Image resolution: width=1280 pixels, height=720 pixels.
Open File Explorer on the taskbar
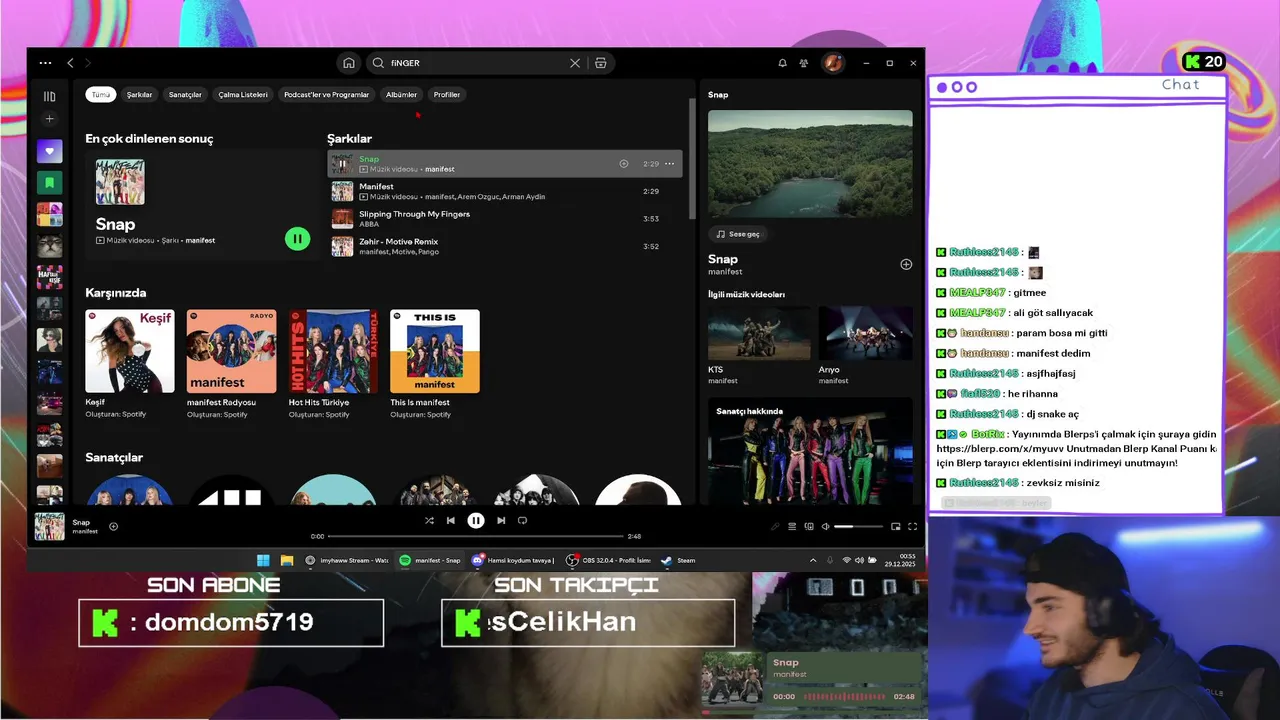click(x=286, y=560)
